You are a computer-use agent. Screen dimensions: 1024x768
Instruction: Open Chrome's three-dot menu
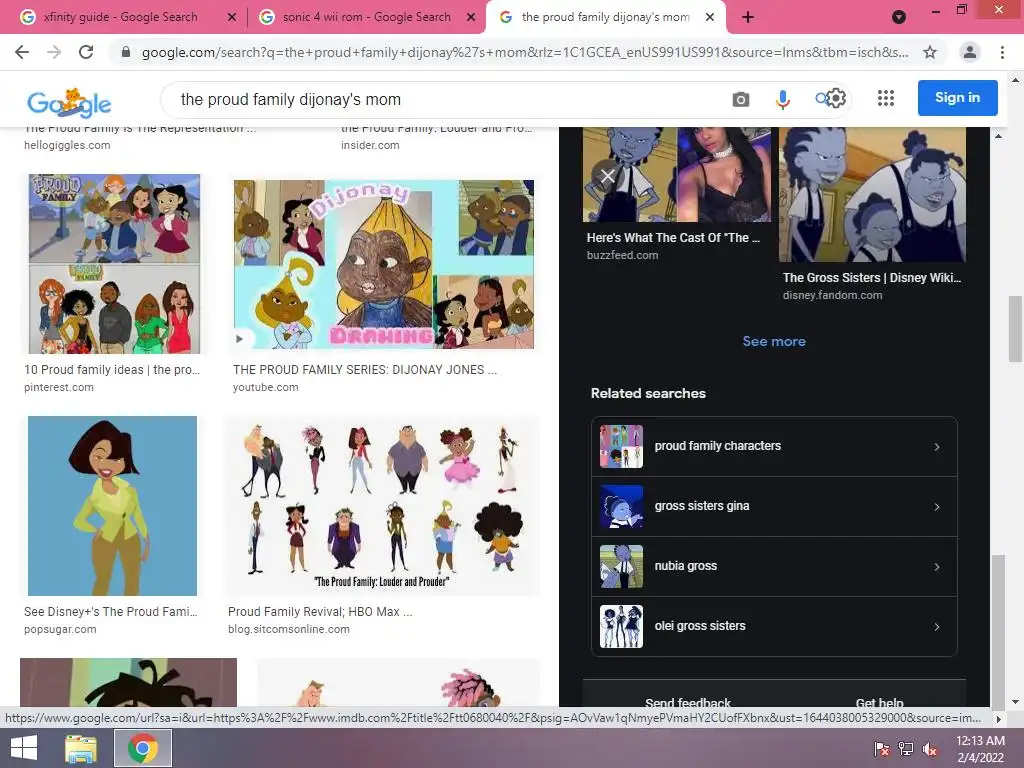[1002, 52]
